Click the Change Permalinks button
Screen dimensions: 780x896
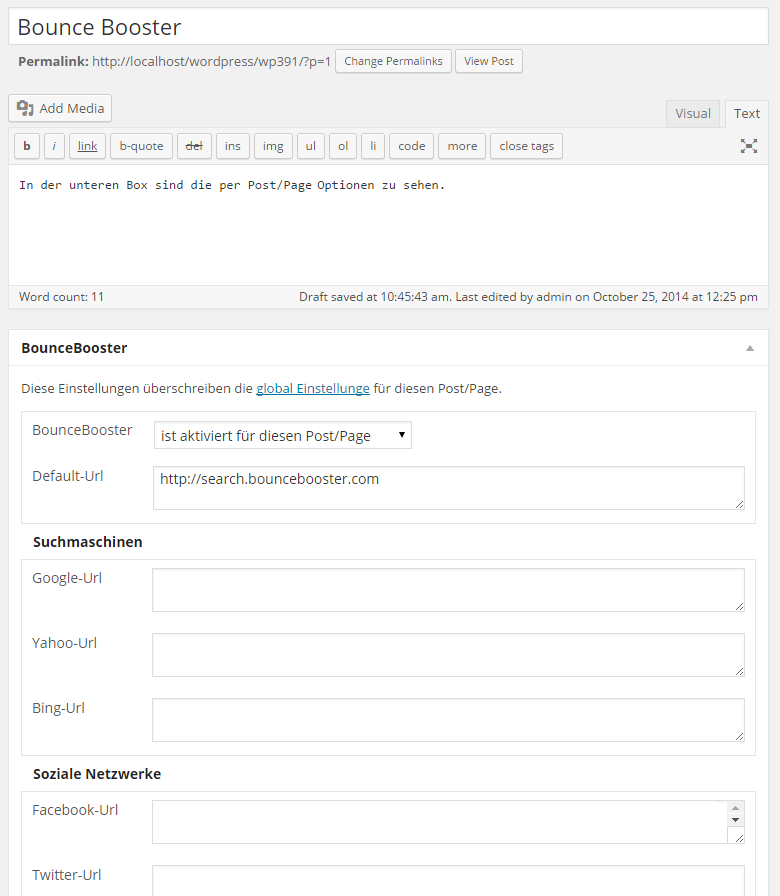pyautogui.click(x=393, y=61)
